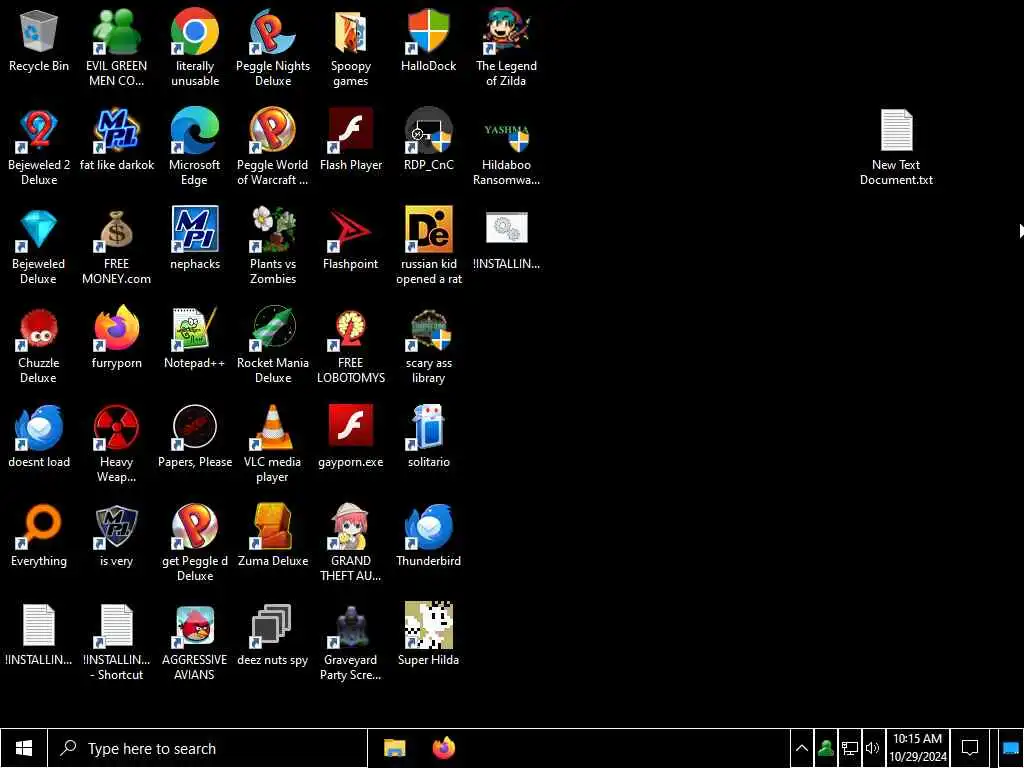Select Papers, Please shortcut
The width and height of the screenshot is (1024, 768).
tap(195, 436)
